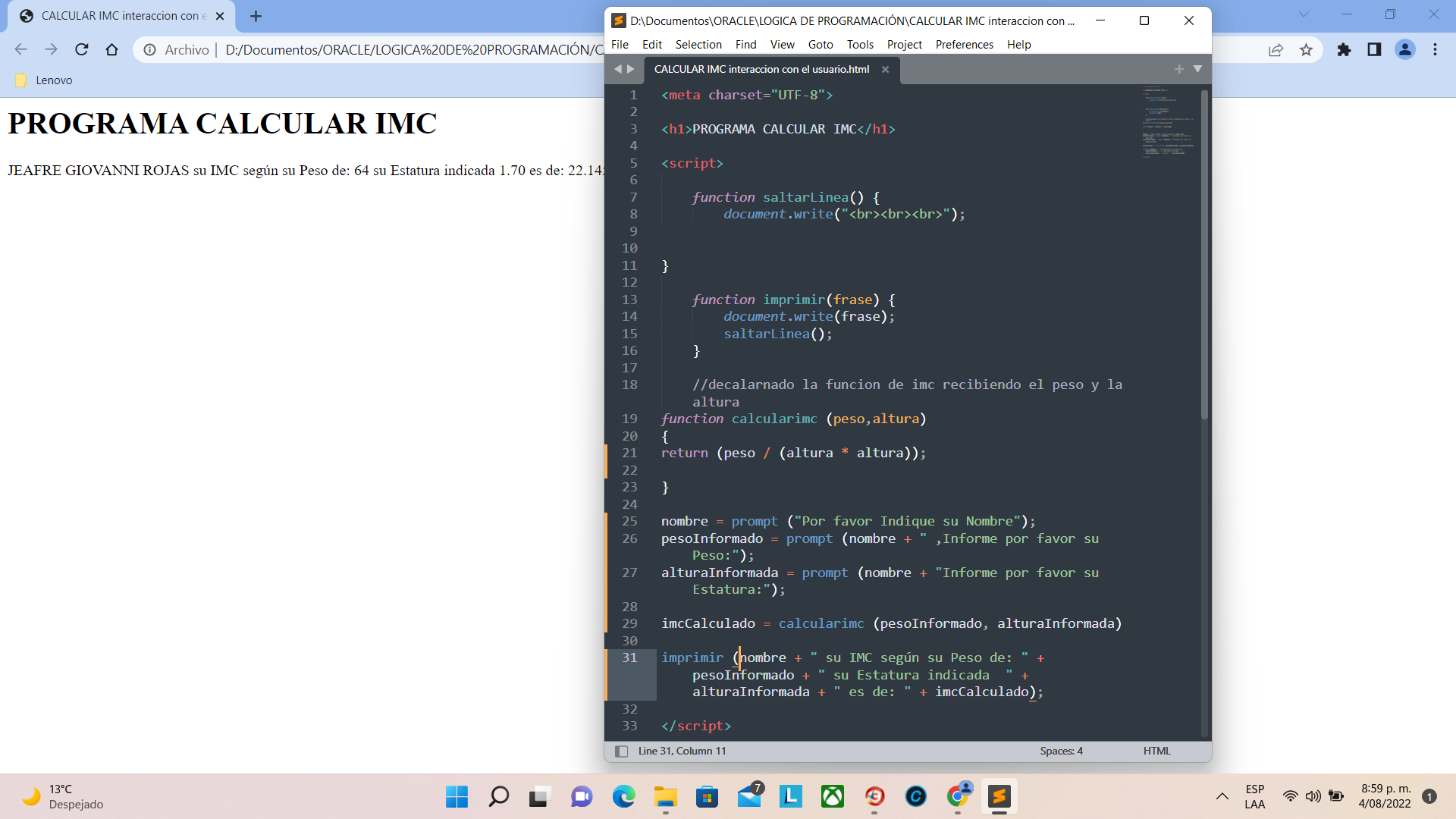Click the code minimap preview
The height and width of the screenshot is (819, 1456).
coord(1168,121)
